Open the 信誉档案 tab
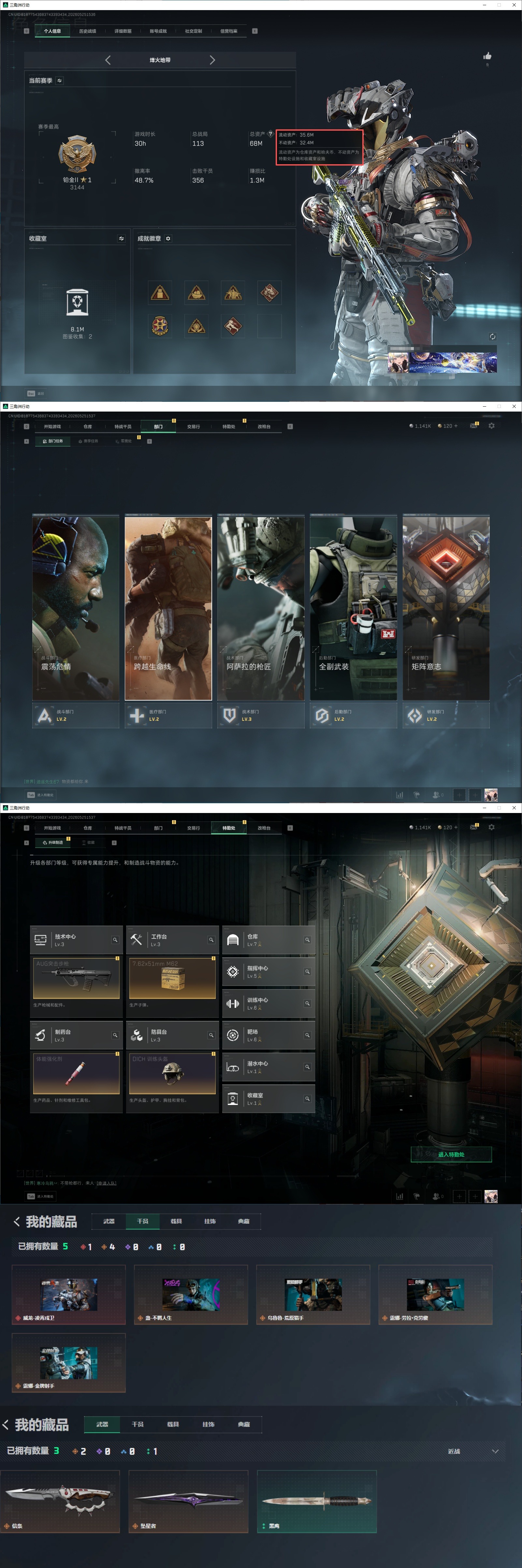The width and height of the screenshot is (522, 1568). point(229,31)
